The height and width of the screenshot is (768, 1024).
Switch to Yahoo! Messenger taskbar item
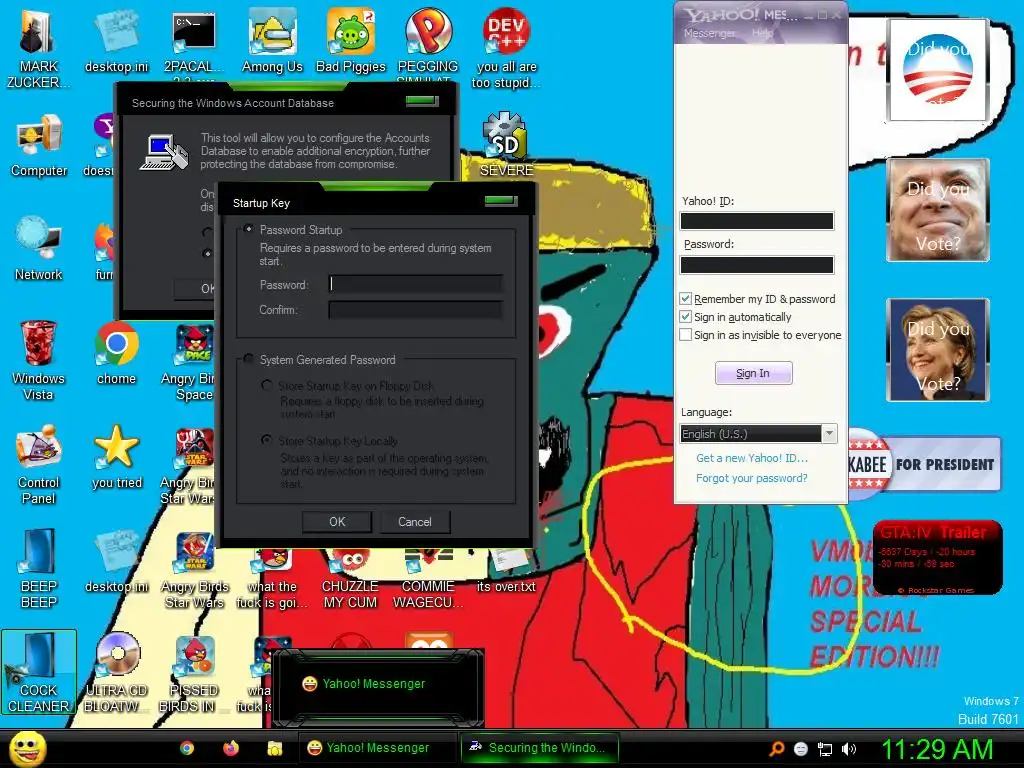point(377,748)
